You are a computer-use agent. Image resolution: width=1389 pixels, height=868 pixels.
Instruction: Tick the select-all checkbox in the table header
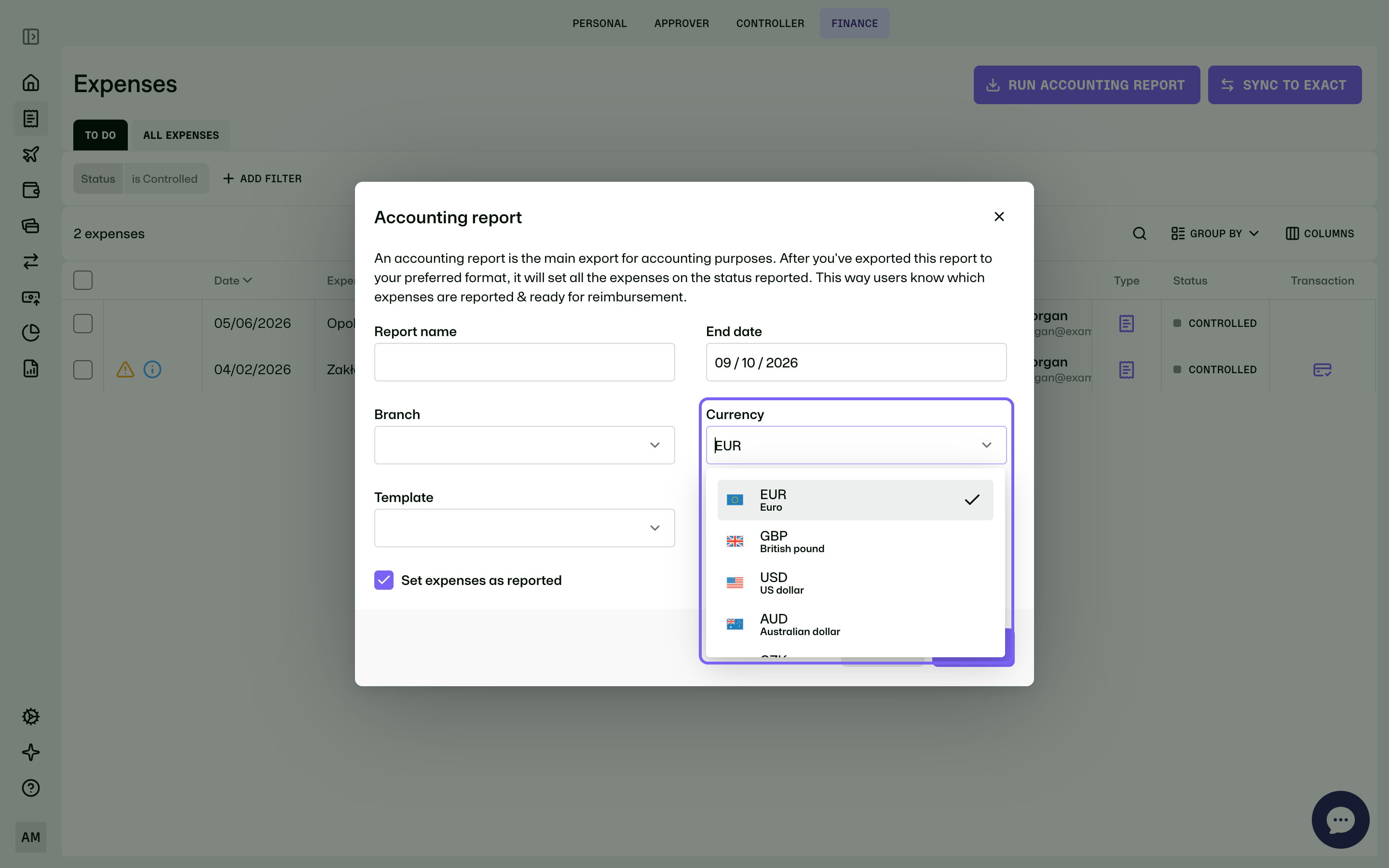(x=83, y=280)
